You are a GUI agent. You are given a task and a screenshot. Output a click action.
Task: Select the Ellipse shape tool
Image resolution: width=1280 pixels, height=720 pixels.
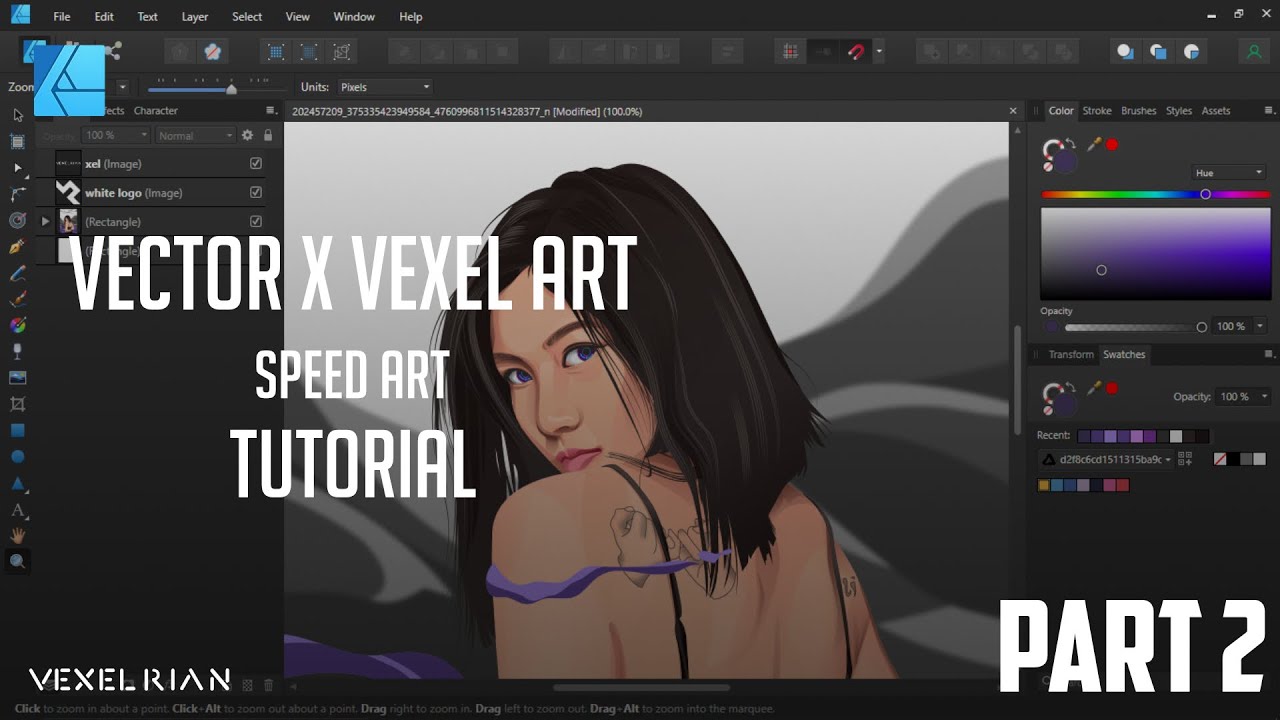tap(17, 457)
